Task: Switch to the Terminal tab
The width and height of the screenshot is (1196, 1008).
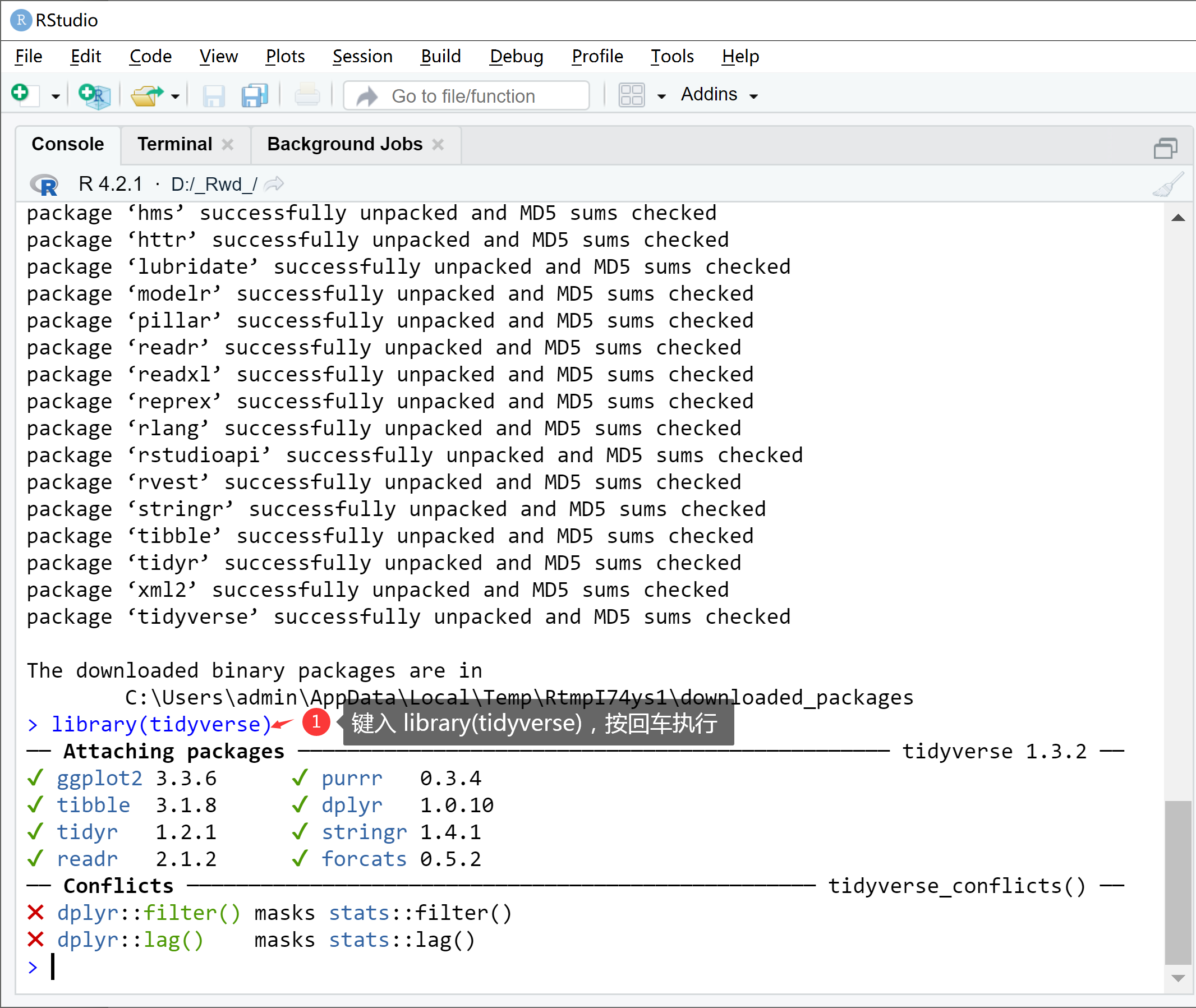Action: pyautogui.click(x=175, y=144)
